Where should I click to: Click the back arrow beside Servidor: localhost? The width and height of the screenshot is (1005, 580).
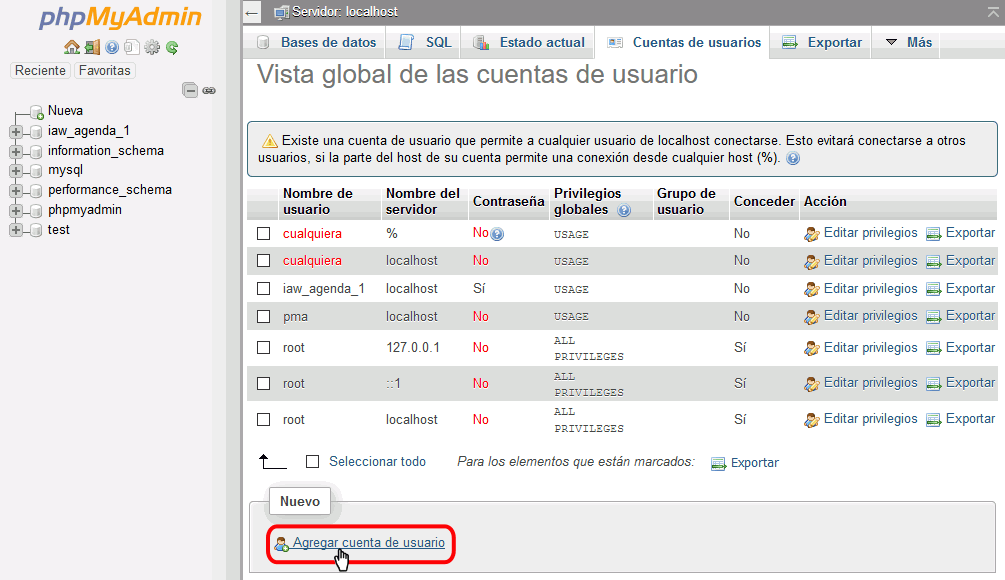click(x=252, y=12)
